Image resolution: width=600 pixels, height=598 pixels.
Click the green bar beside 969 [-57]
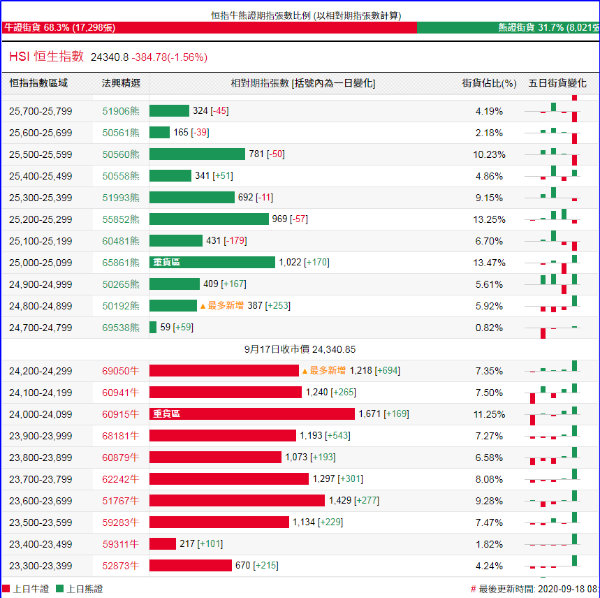pos(209,219)
